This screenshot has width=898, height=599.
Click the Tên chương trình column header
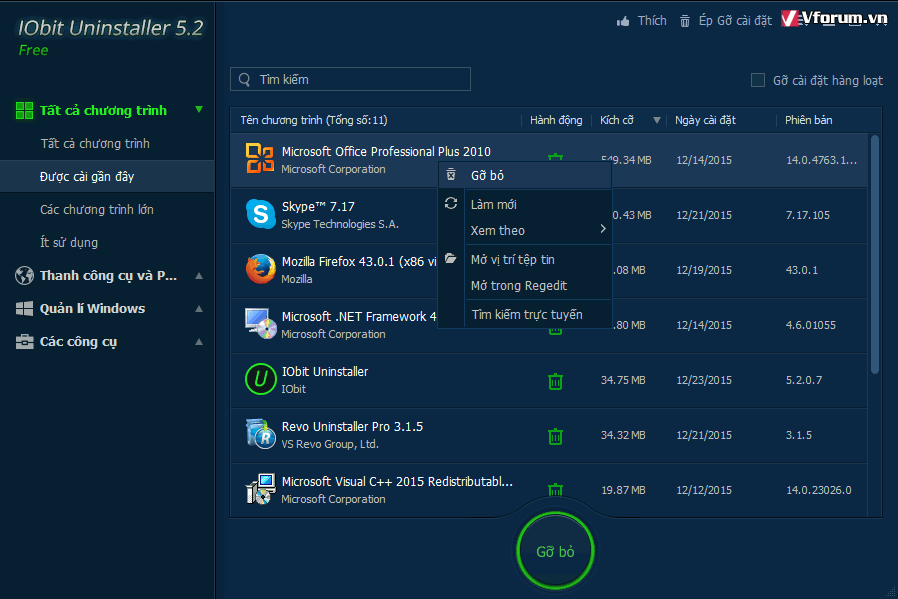[x=314, y=120]
